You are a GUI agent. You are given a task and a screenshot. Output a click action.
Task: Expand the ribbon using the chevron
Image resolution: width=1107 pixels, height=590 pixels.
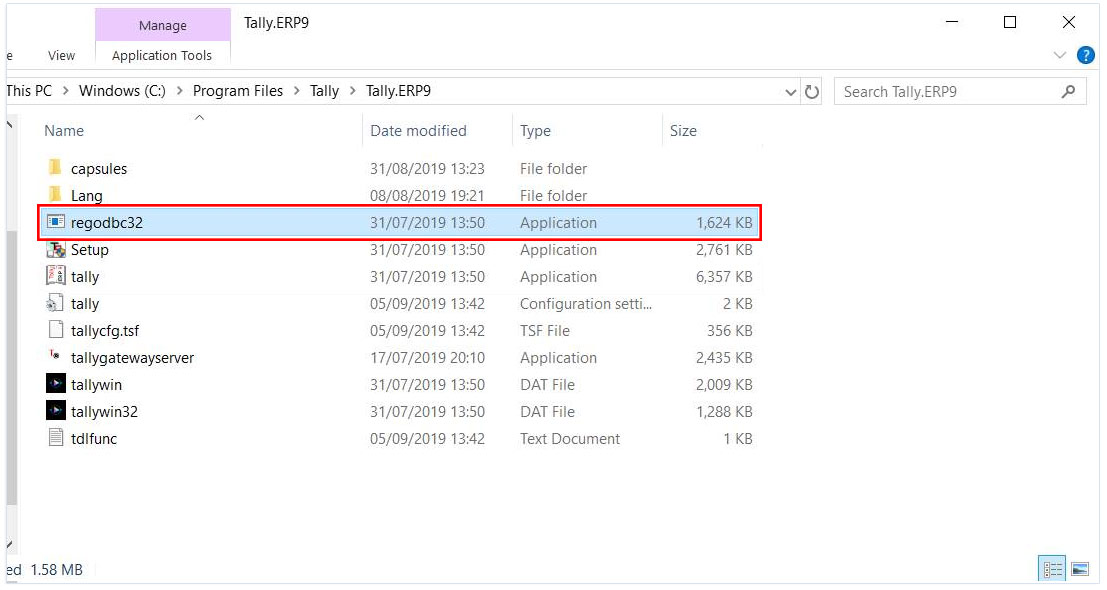[1059, 55]
